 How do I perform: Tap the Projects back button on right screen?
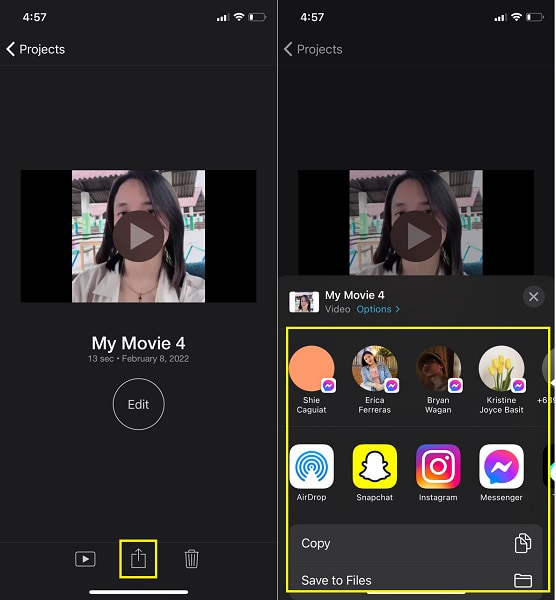click(x=313, y=49)
